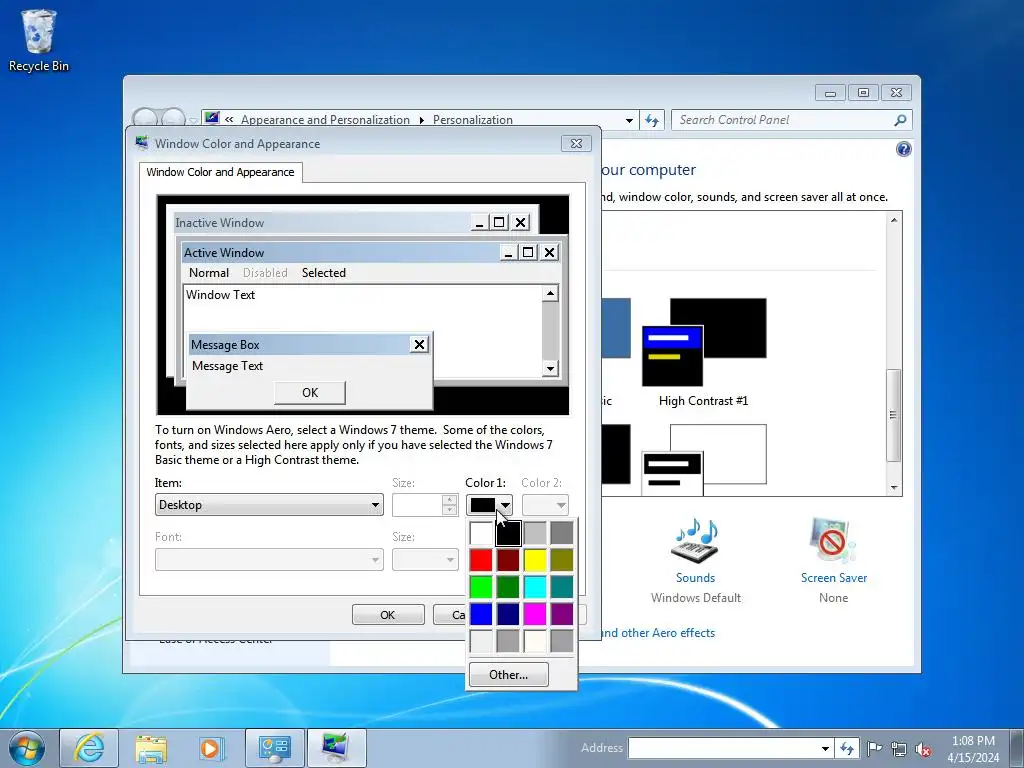Choose the dark red color swatch
The image size is (1024, 768).
[508, 560]
